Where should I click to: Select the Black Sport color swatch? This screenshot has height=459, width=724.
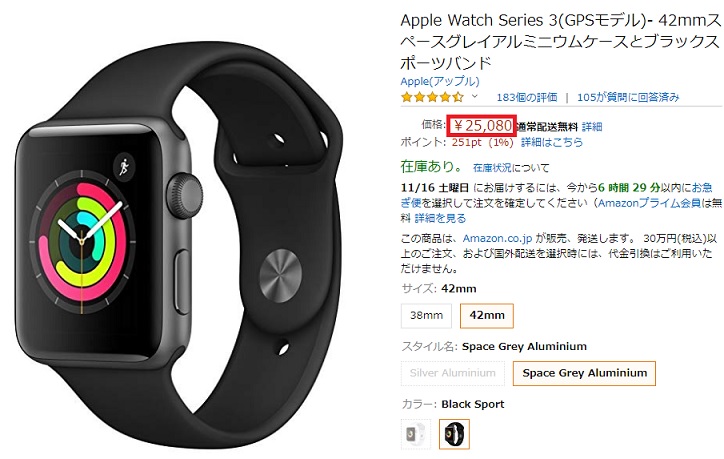click(x=454, y=434)
